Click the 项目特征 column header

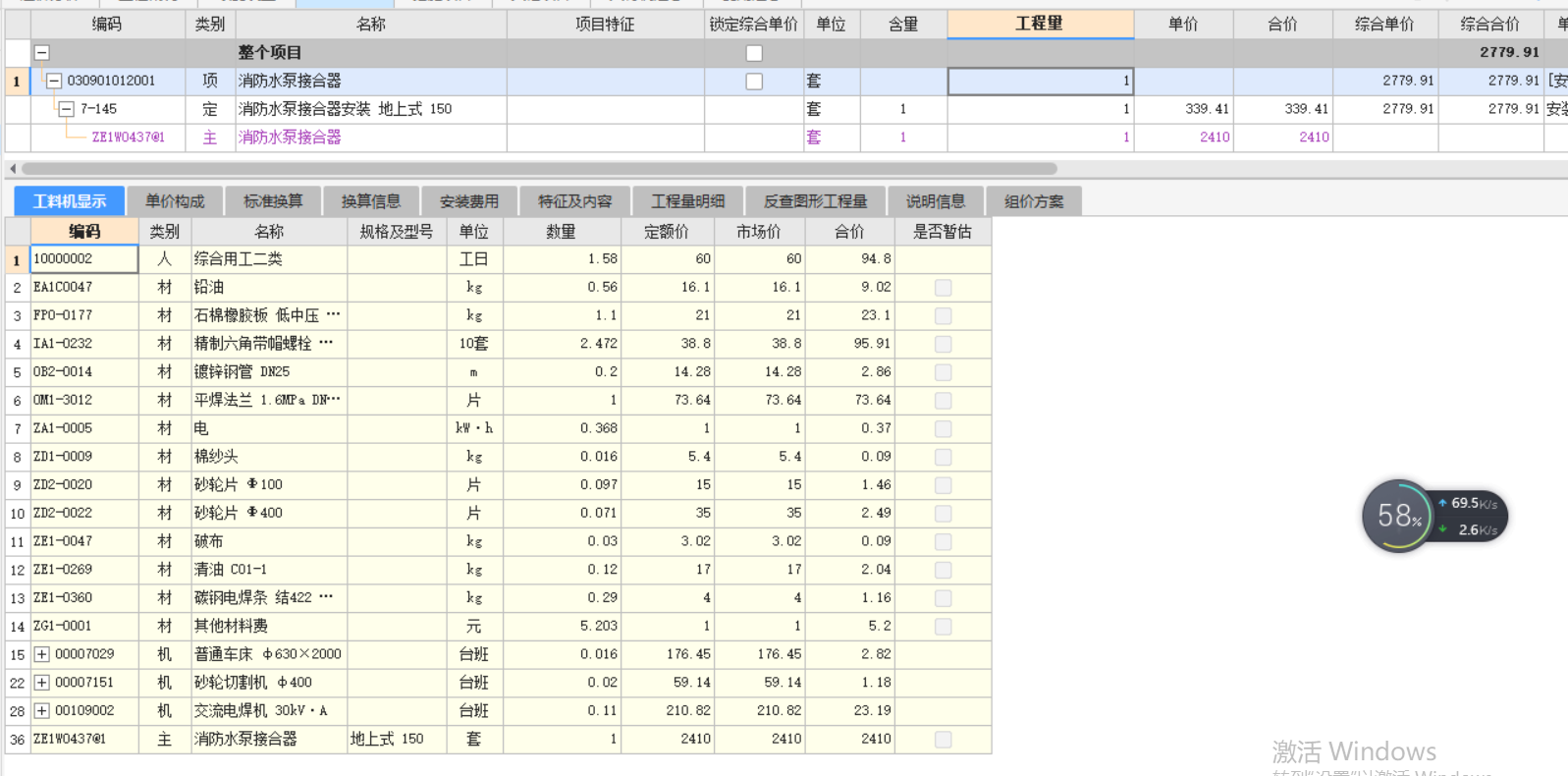605,24
